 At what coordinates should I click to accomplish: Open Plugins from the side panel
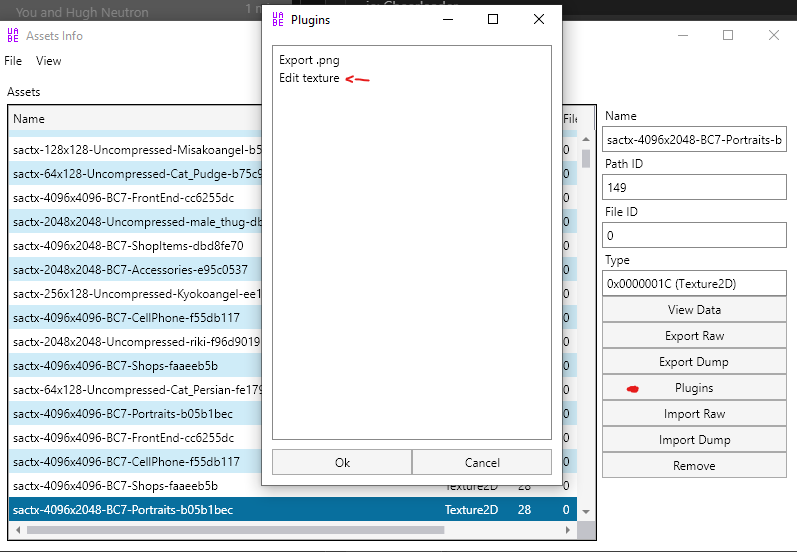[x=694, y=388]
